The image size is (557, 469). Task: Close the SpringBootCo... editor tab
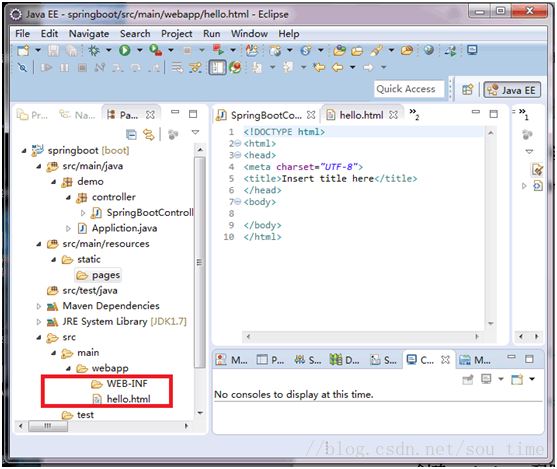311,115
